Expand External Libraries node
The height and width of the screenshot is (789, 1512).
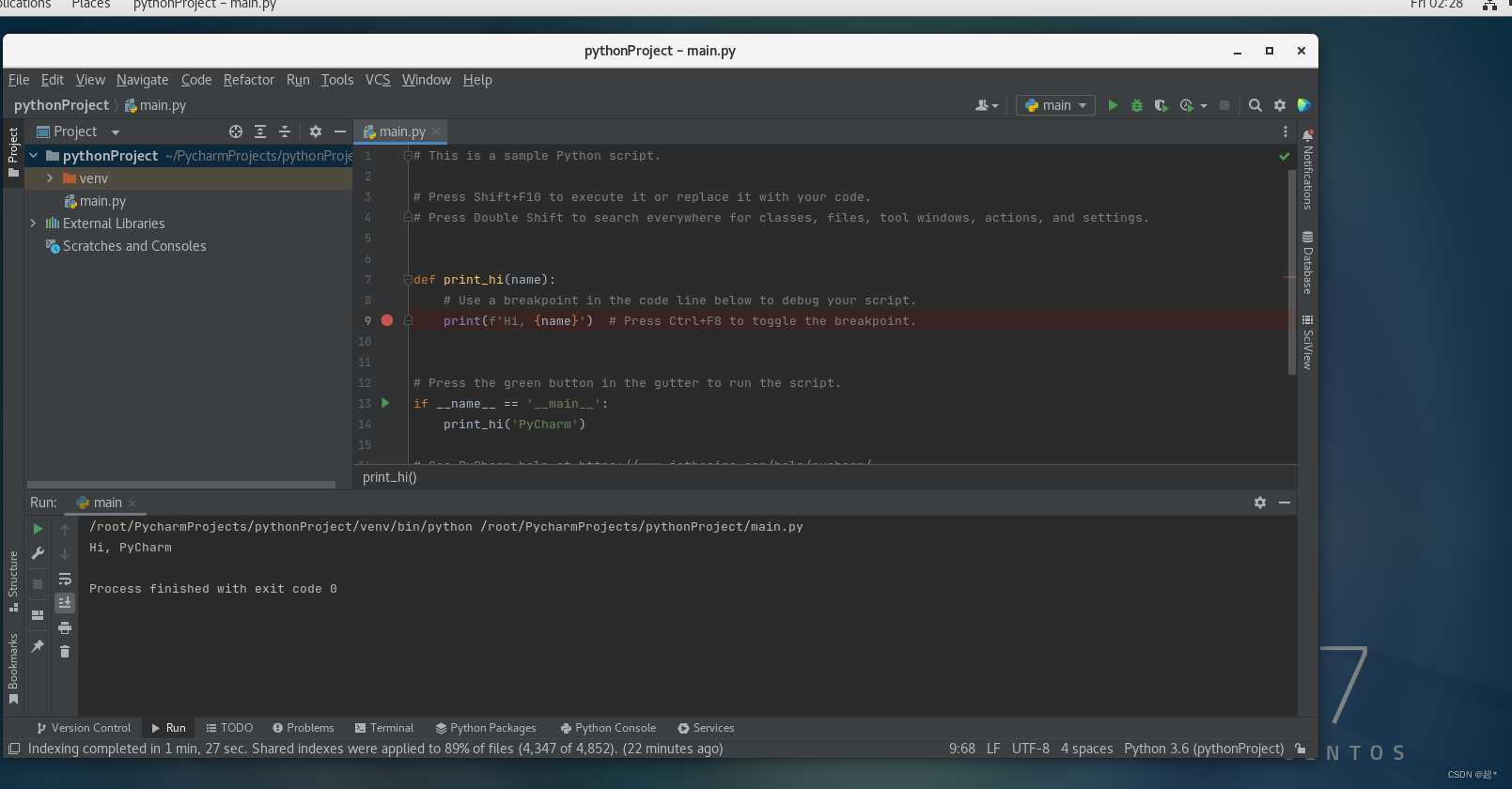coord(34,224)
